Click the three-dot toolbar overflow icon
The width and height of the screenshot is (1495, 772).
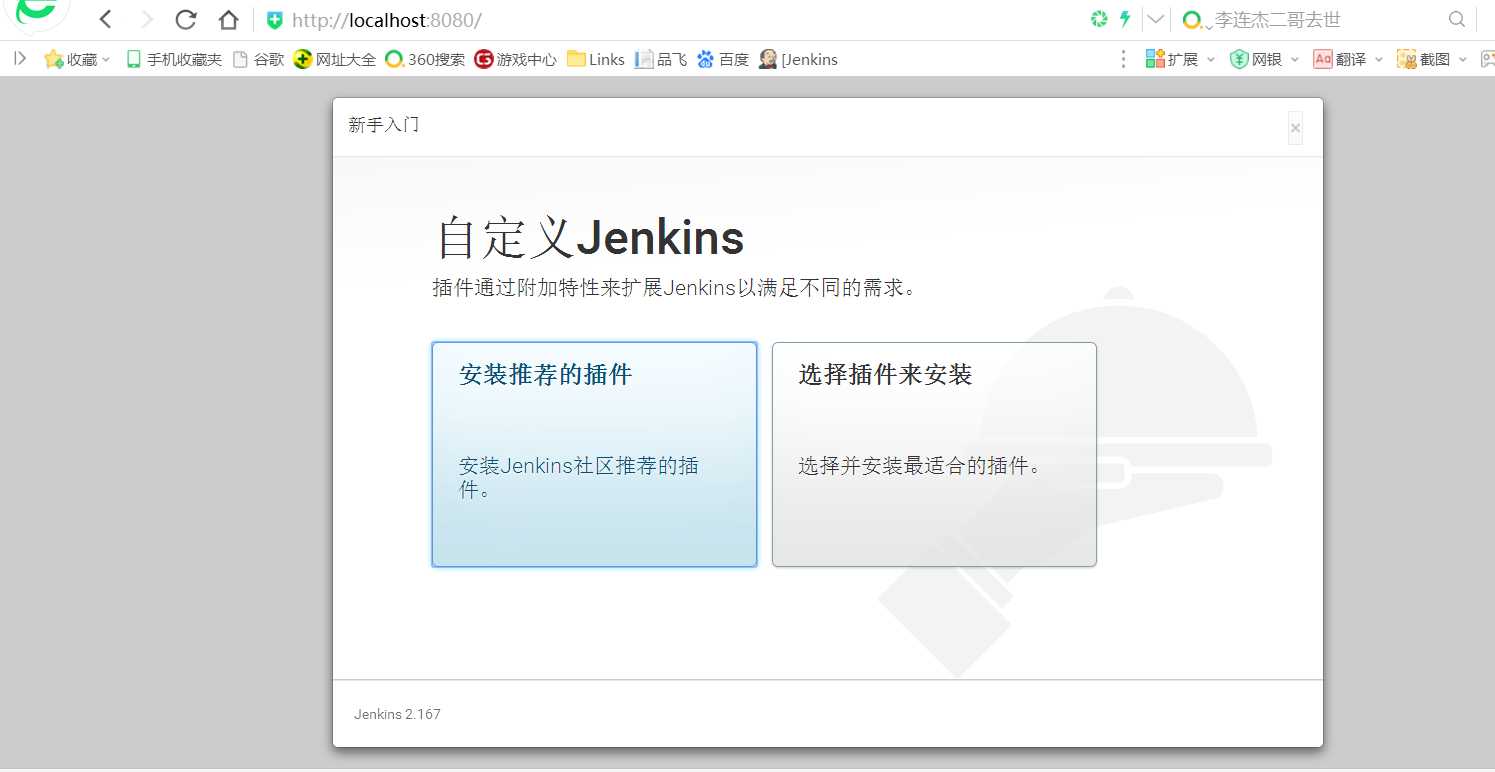pos(1124,59)
